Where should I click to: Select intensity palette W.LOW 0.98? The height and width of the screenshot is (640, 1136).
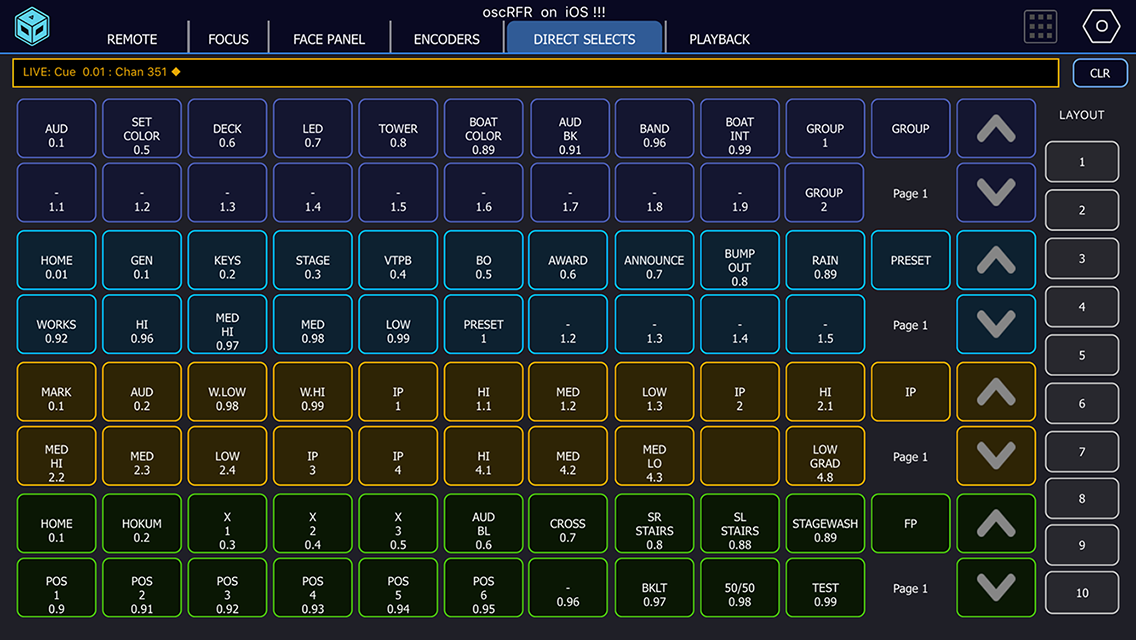227,392
